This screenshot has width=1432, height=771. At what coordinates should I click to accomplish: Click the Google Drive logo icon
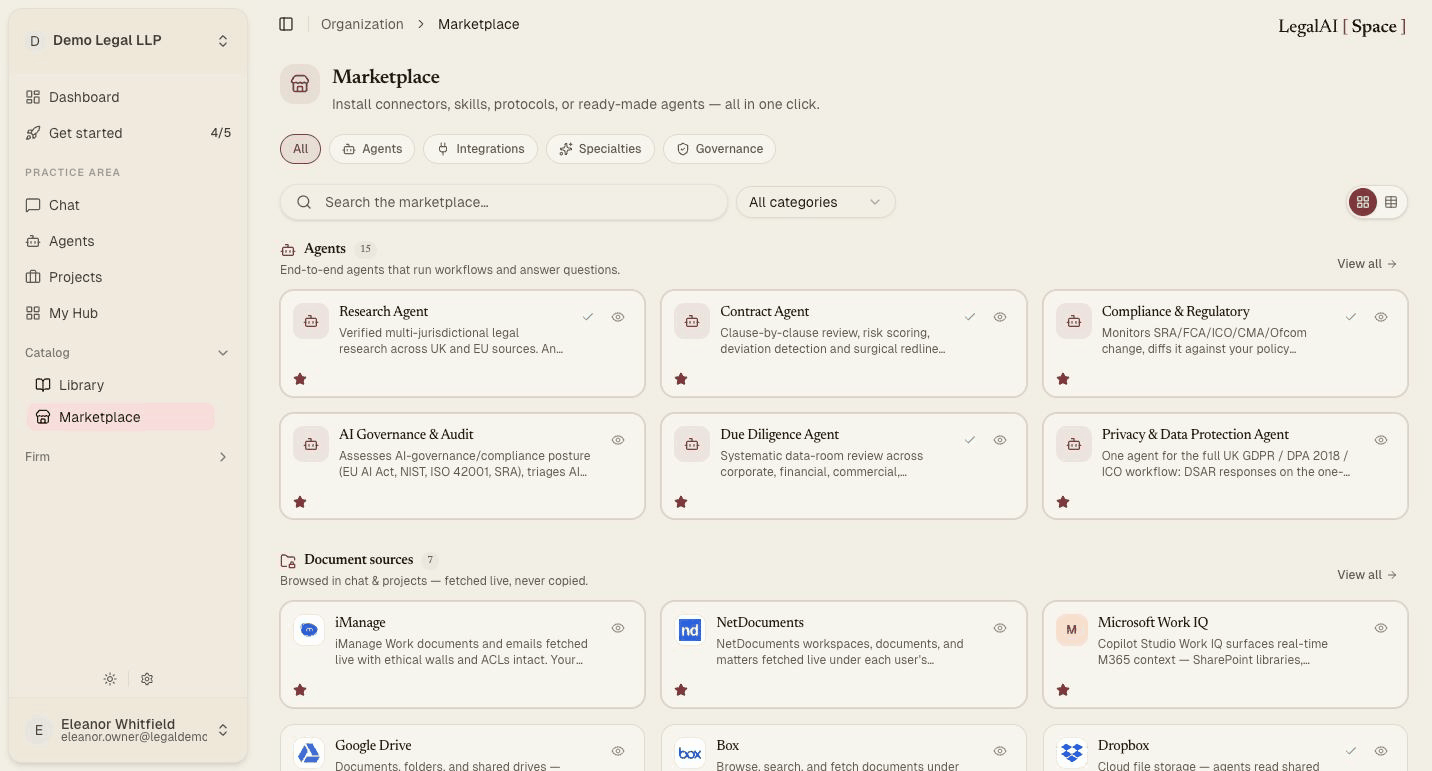click(309, 753)
